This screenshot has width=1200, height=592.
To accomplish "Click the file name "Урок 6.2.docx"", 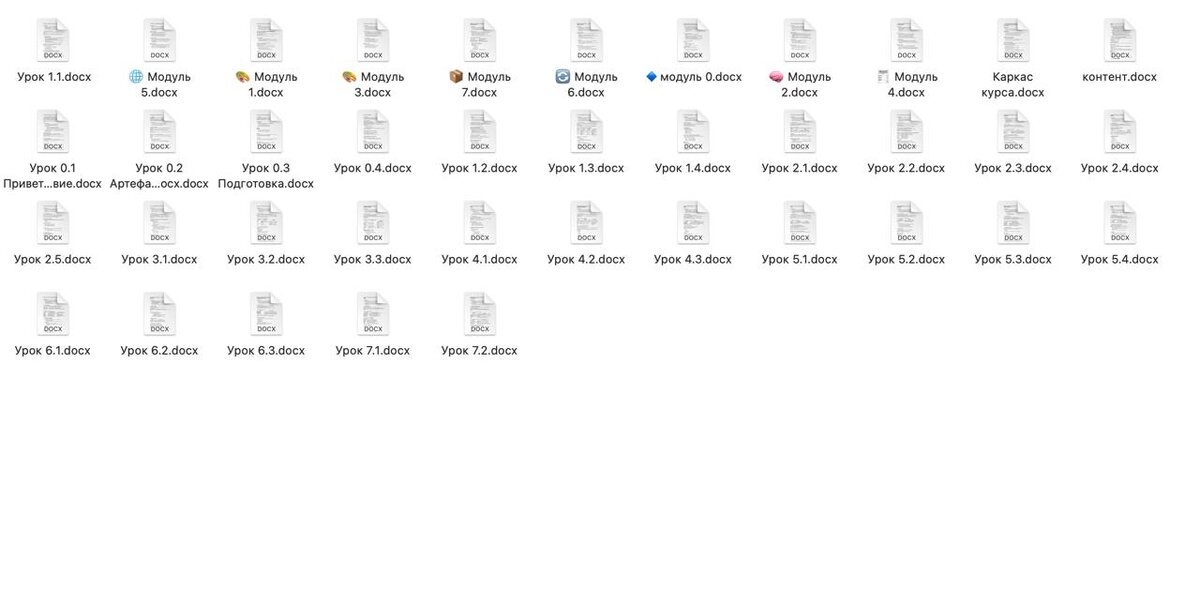I will (160, 351).
